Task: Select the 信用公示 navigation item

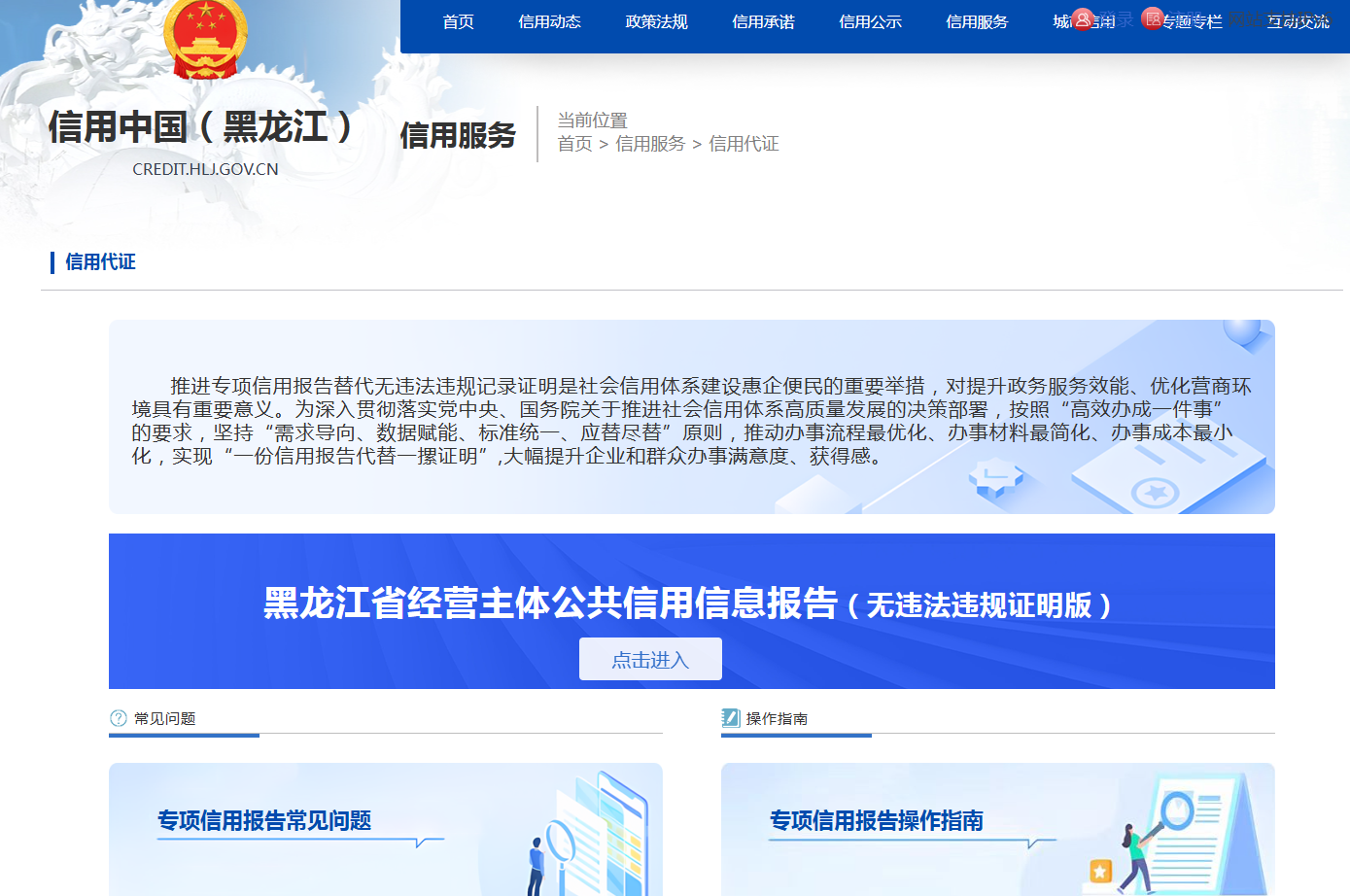Action: (870, 22)
